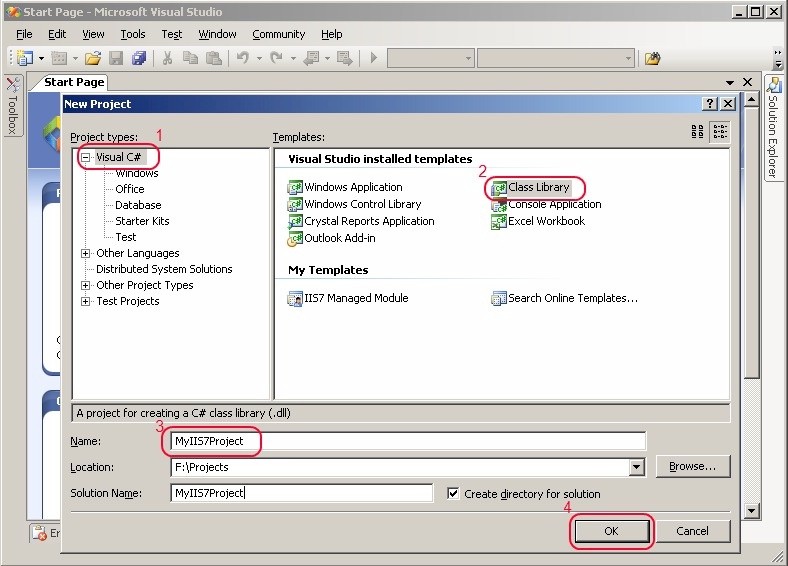Select the Database project type

[x=138, y=206]
